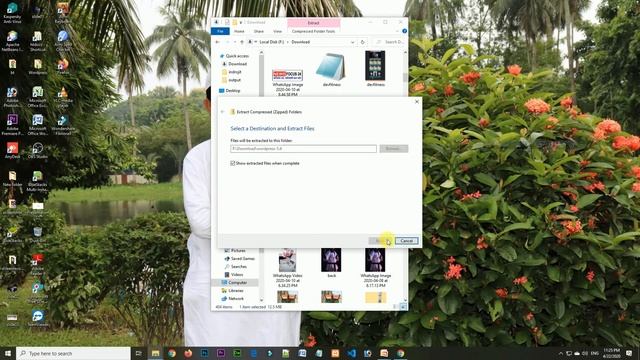This screenshot has width=640, height=360.
Task: Click the taskbar search box
Action: pyautogui.click(x=73, y=353)
